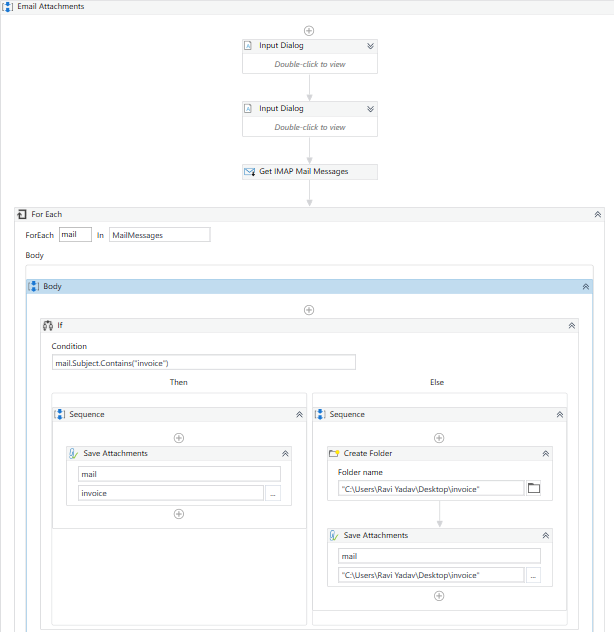Expand the first Input Dialog activity

click(x=370, y=46)
